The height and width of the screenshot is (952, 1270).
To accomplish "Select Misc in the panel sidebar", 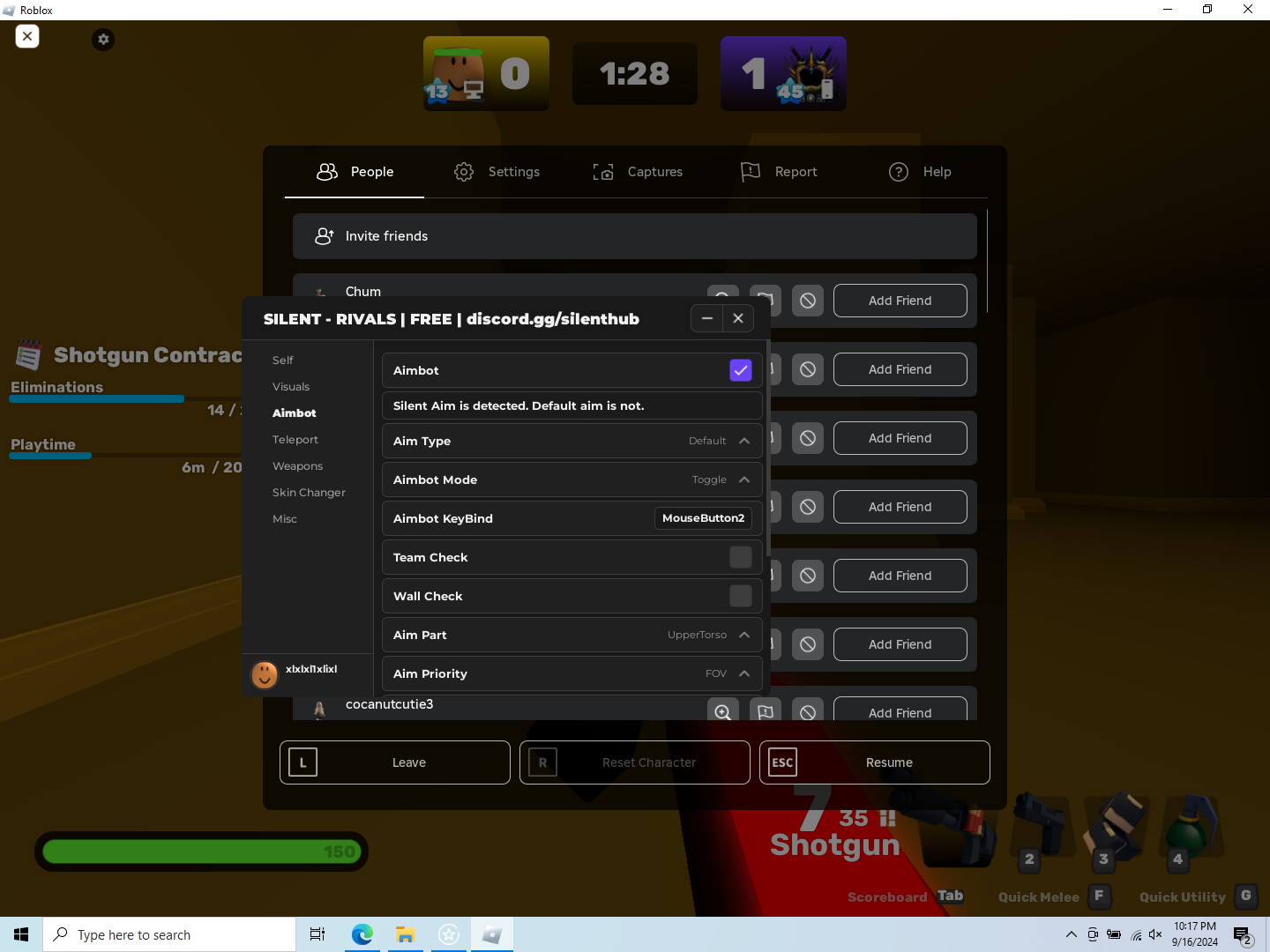I will [285, 519].
